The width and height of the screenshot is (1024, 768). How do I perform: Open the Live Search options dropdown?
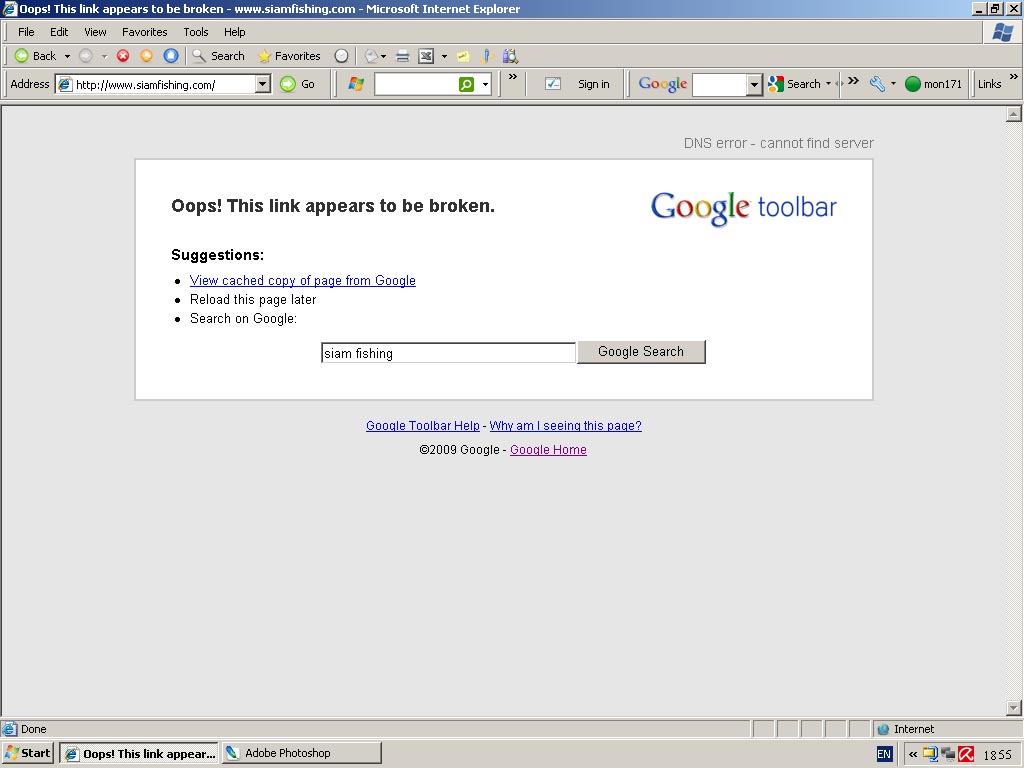coord(485,84)
